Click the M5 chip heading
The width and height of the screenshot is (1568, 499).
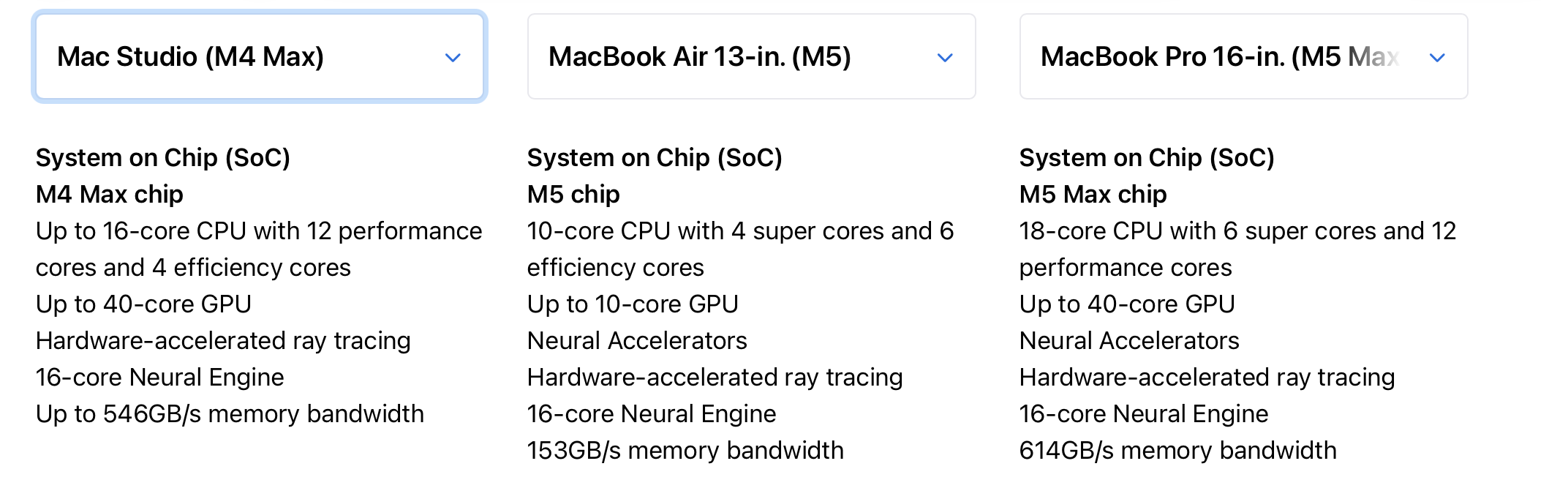click(x=573, y=195)
